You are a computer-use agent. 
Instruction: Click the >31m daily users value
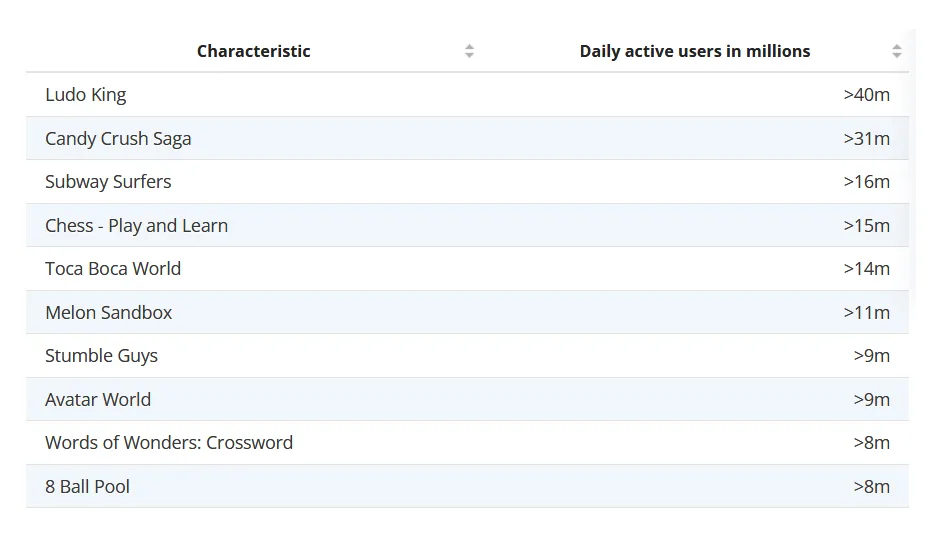pyautogui.click(x=866, y=139)
